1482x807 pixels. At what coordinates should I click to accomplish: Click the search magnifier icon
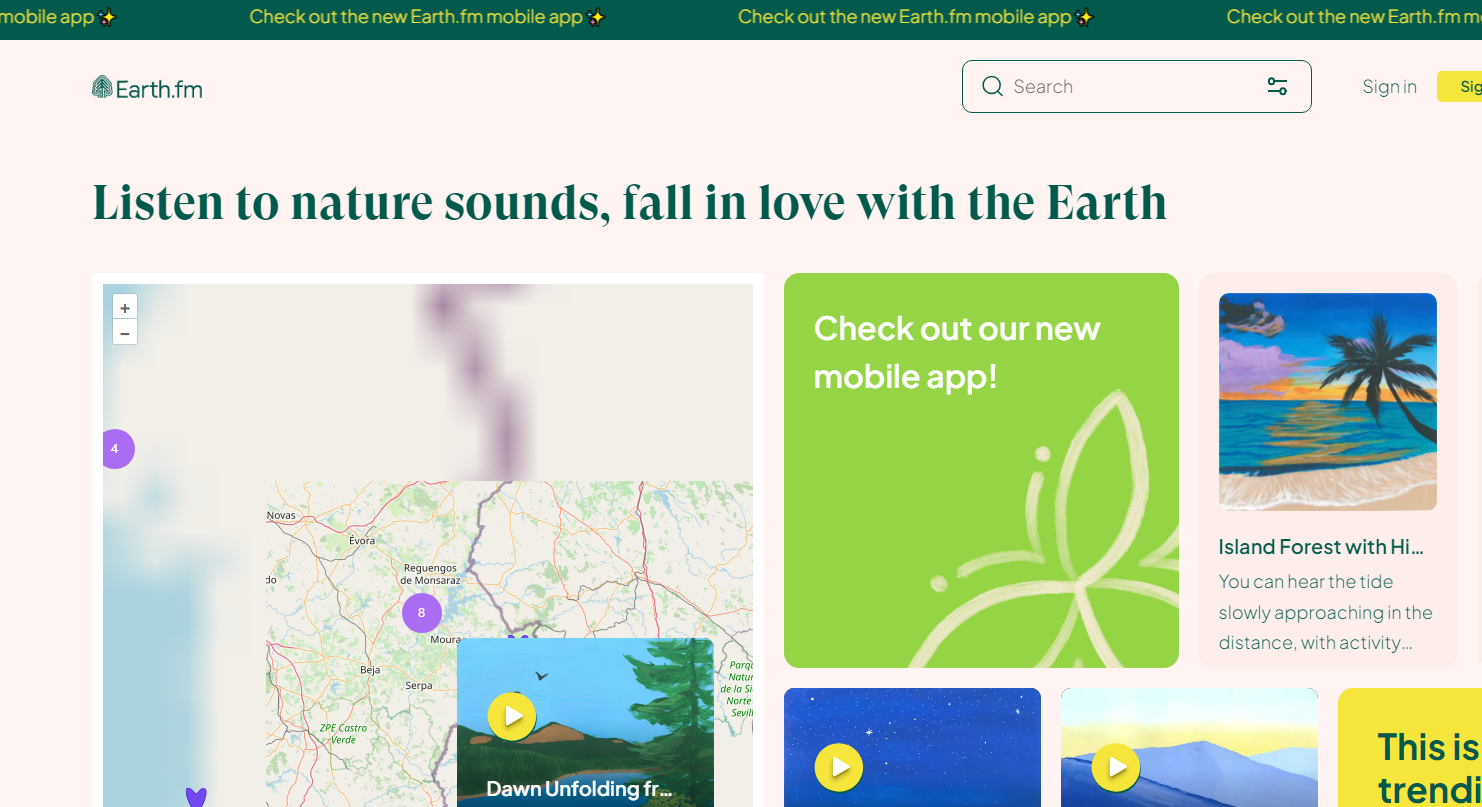[992, 86]
